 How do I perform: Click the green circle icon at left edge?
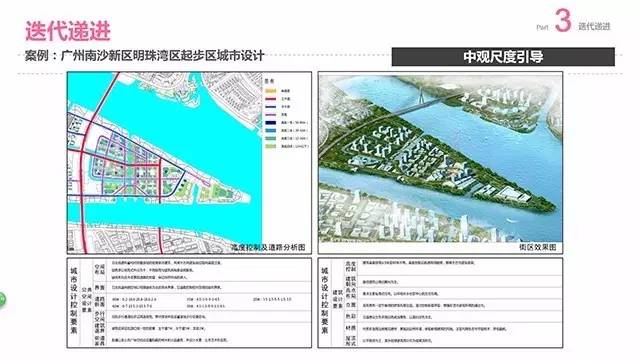[2, 299]
